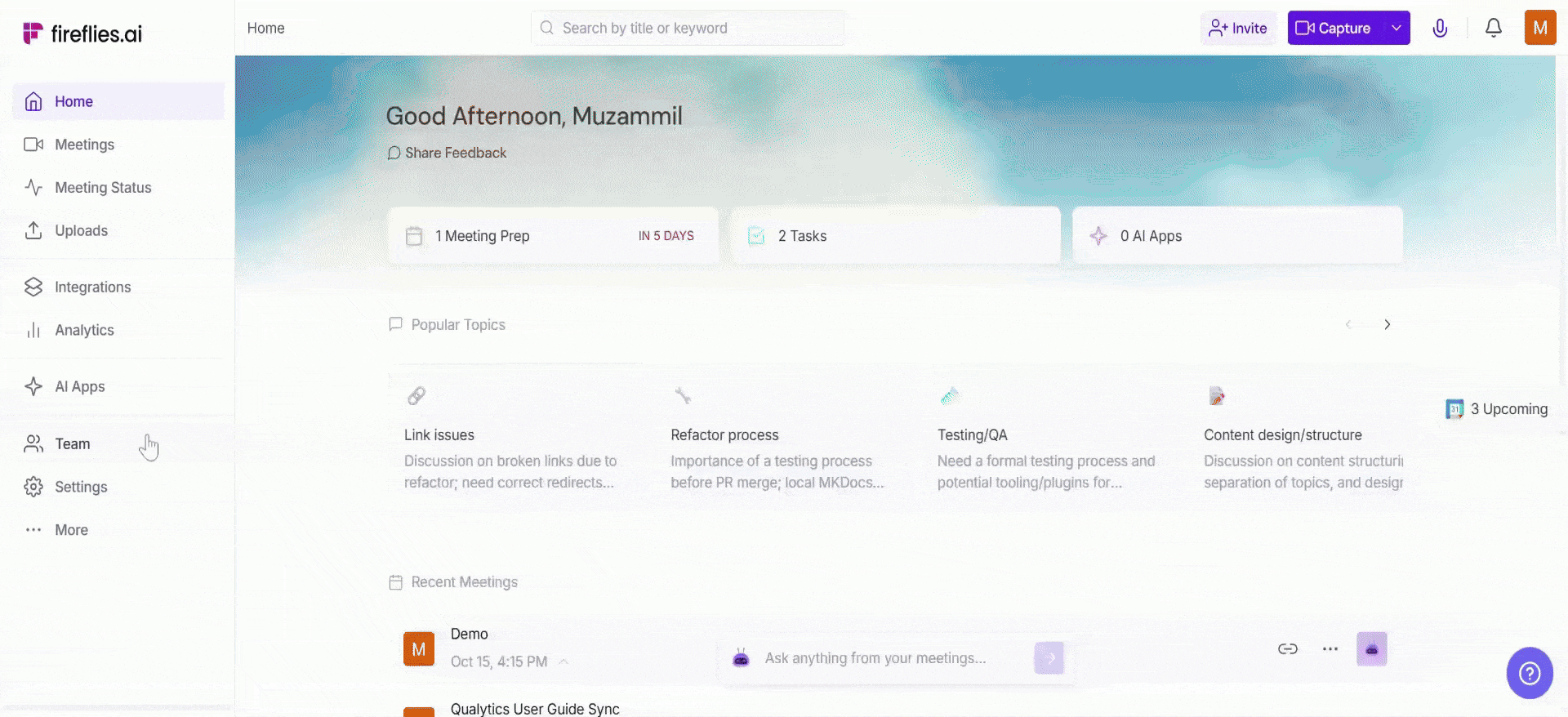This screenshot has width=1568, height=717.
Task: Expand the More menu in sidebar
Action: pyautogui.click(x=118, y=530)
